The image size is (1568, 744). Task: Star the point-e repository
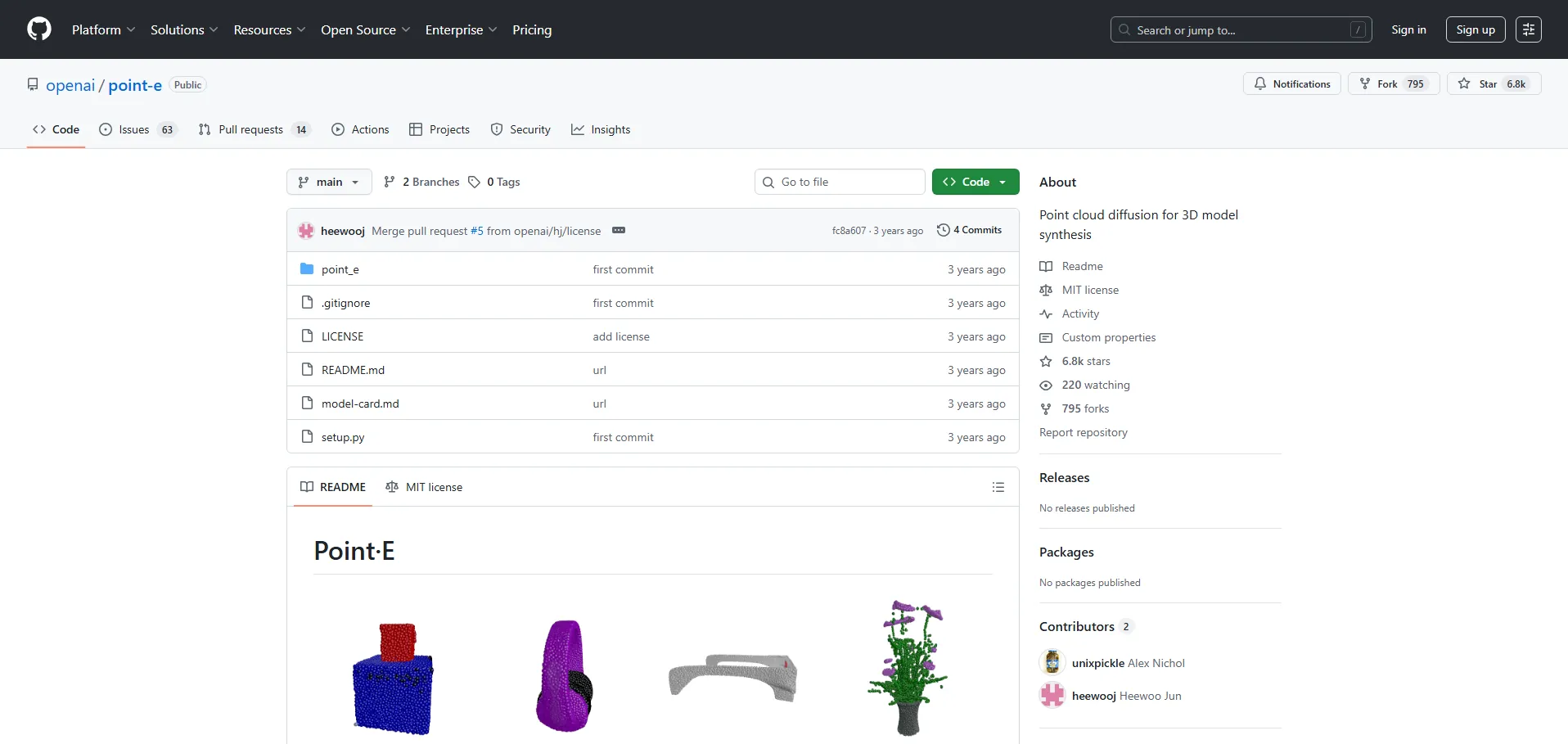(1494, 83)
